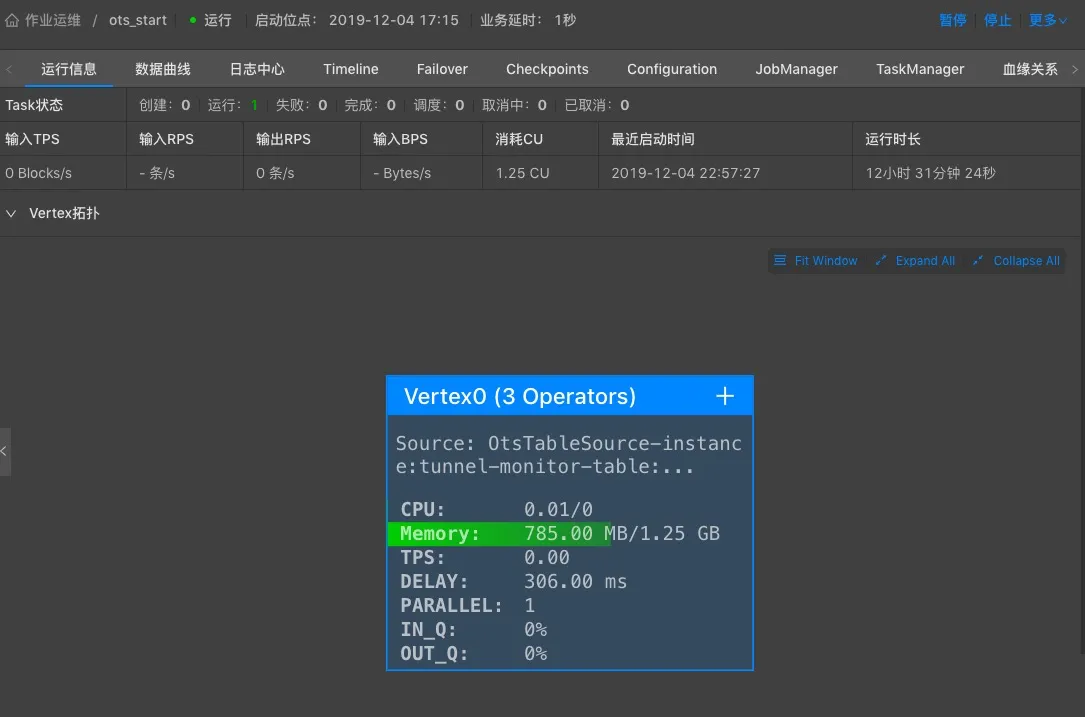Click the 2019-12-04 22:57:27 start time
1085x717 pixels.
[685, 173]
